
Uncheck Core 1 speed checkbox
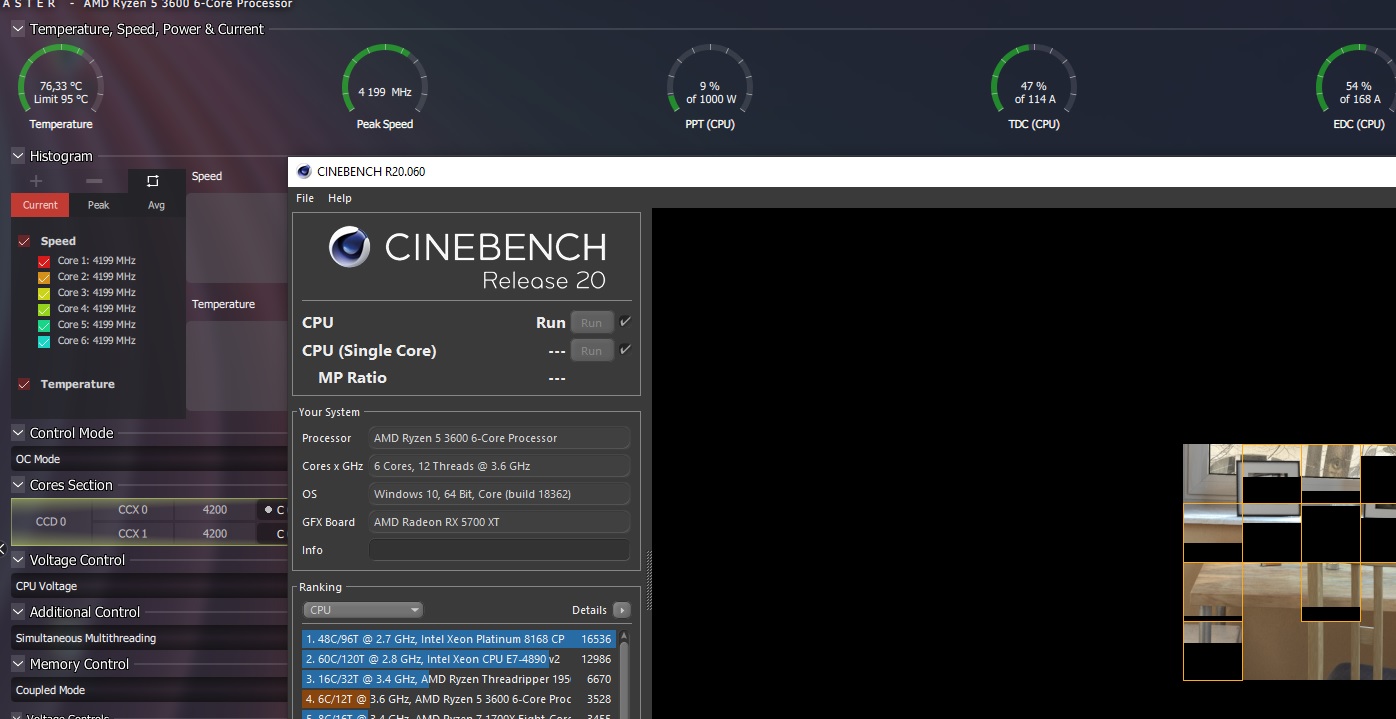44,261
